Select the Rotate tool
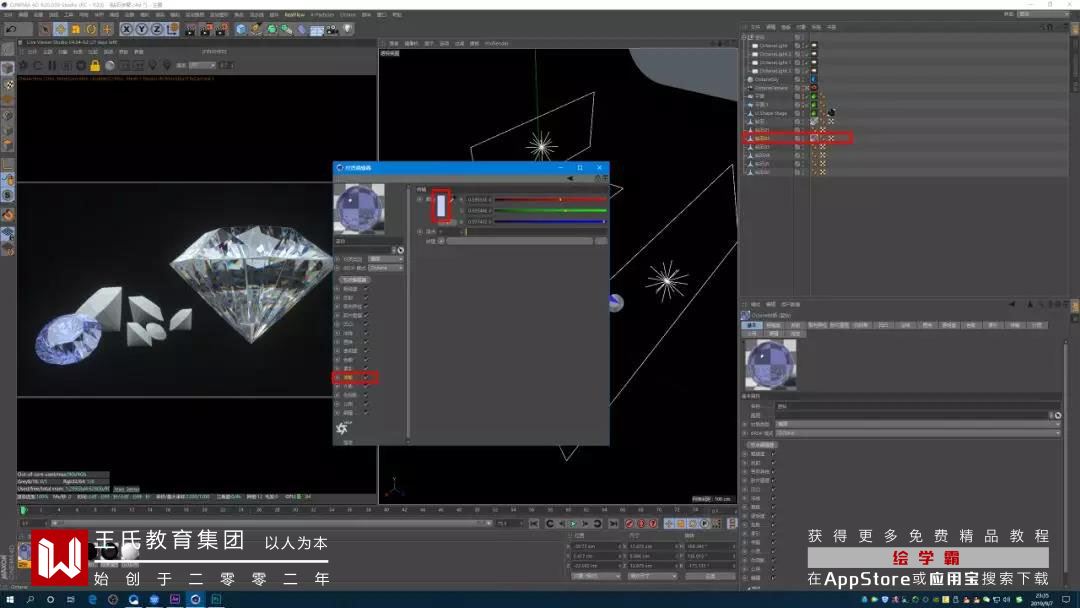Viewport: 1080px width, 608px height. click(x=91, y=29)
